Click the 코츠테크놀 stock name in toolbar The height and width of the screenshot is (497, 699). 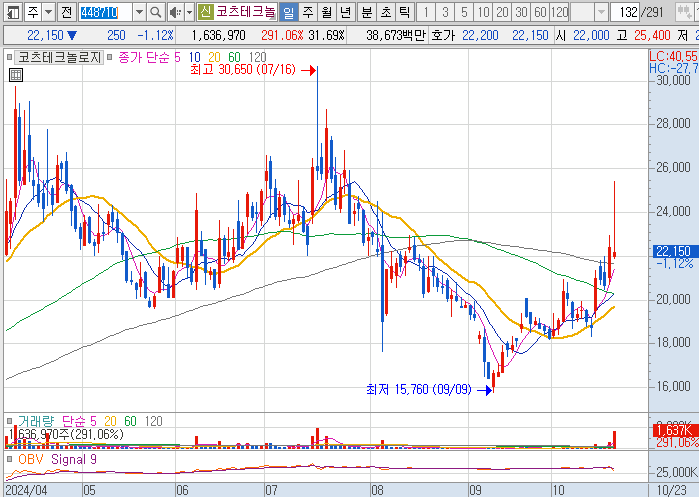click(245, 12)
